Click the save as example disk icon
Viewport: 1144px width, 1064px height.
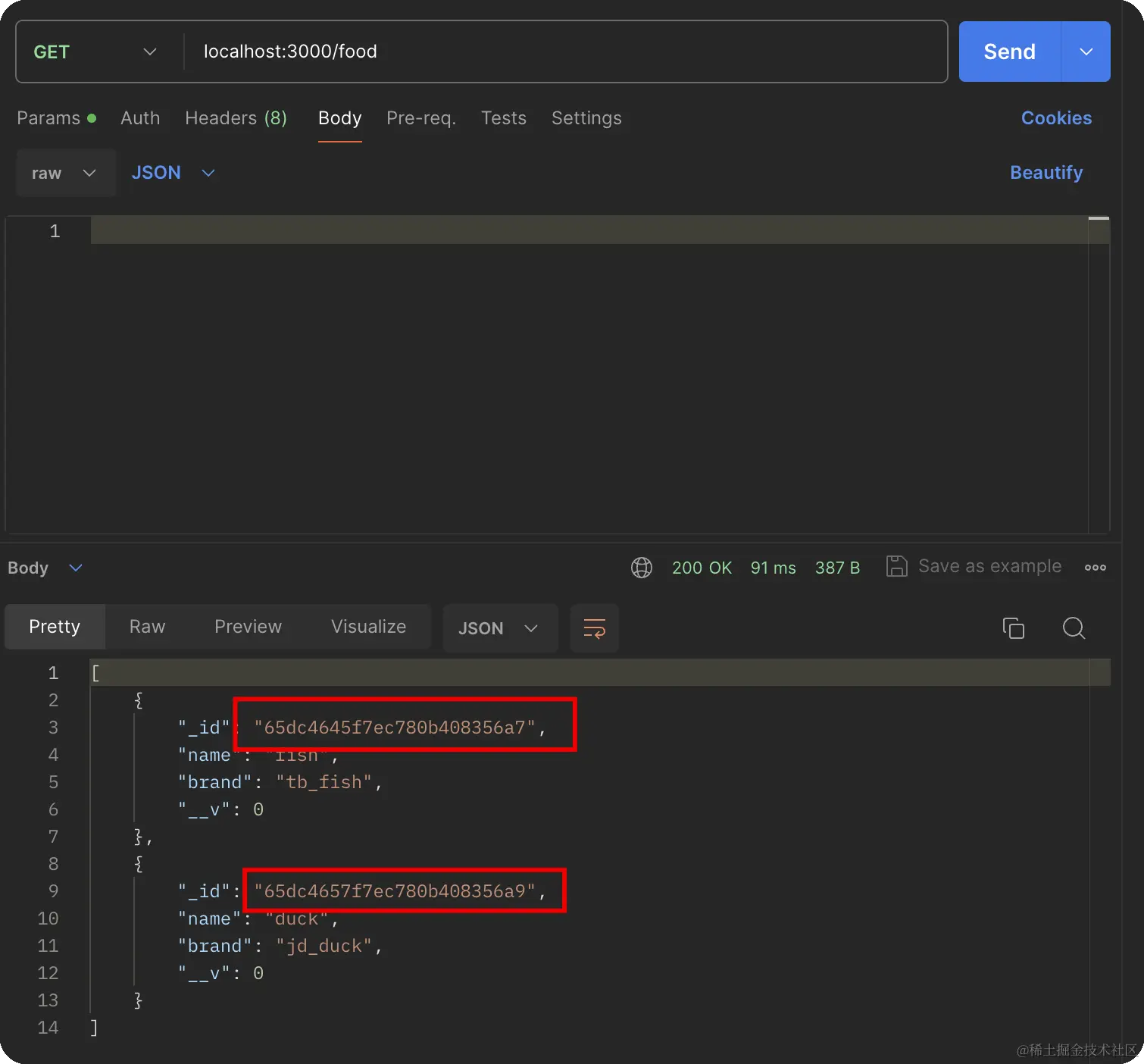click(897, 567)
